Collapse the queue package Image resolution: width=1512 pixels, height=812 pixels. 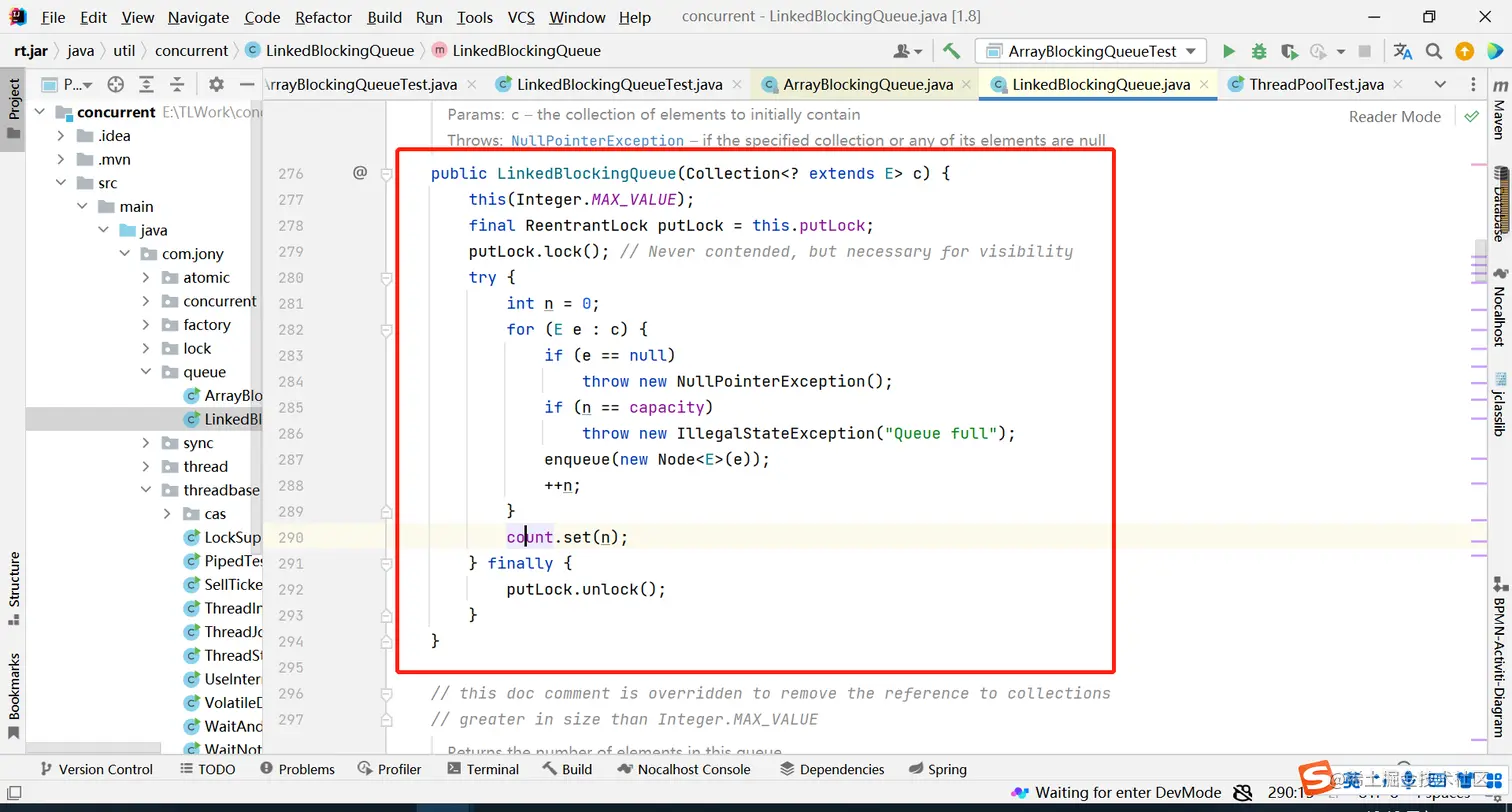coord(146,372)
